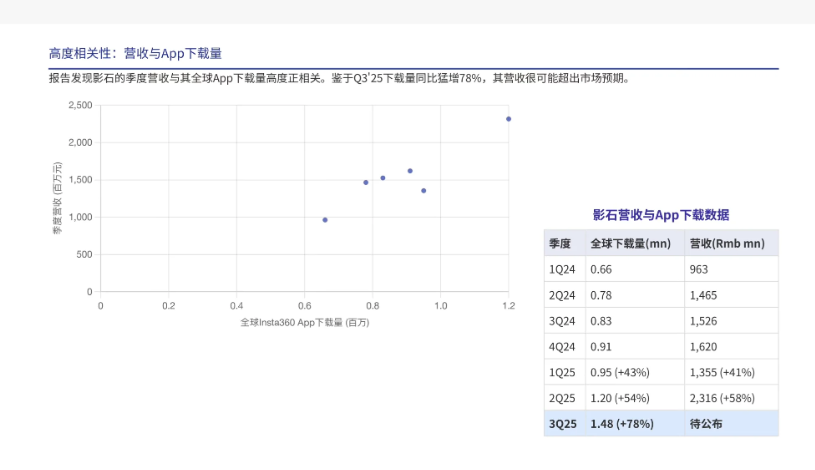Click the 2,500 y-axis tick label

(80, 105)
